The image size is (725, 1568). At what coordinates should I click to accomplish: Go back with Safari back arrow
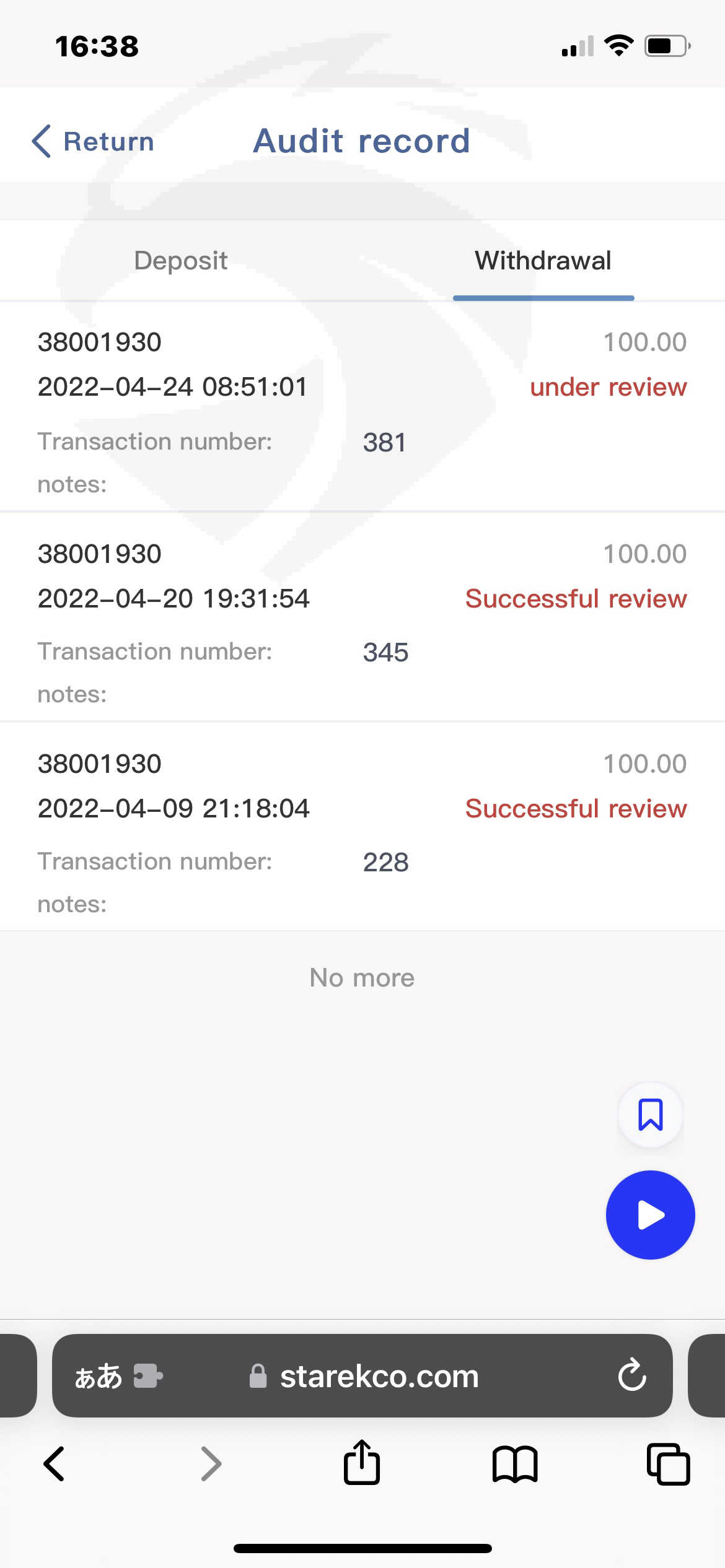pyautogui.click(x=55, y=1464)
